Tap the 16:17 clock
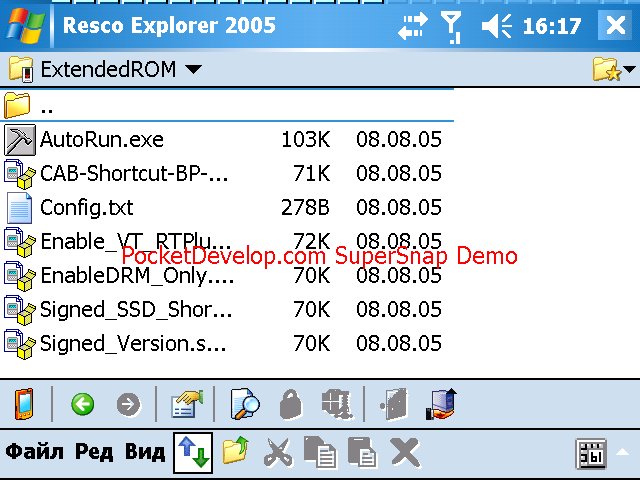640x480 pixels. pos(552,27)
